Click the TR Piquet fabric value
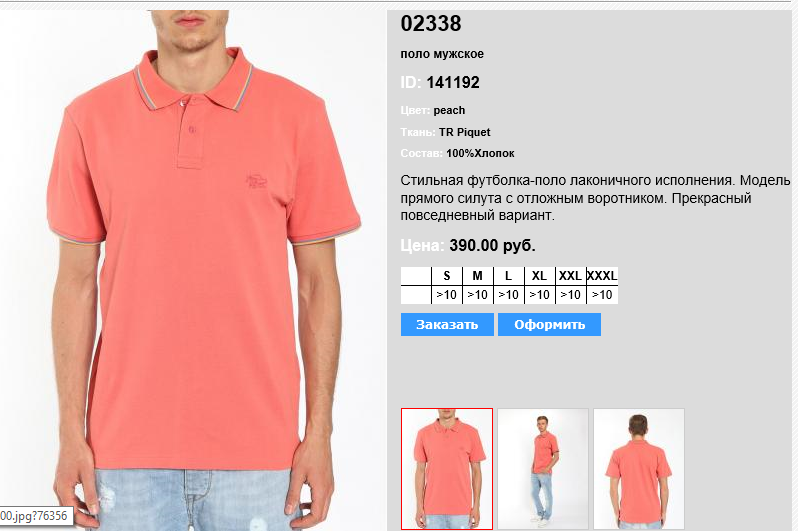 coord(464,132)
